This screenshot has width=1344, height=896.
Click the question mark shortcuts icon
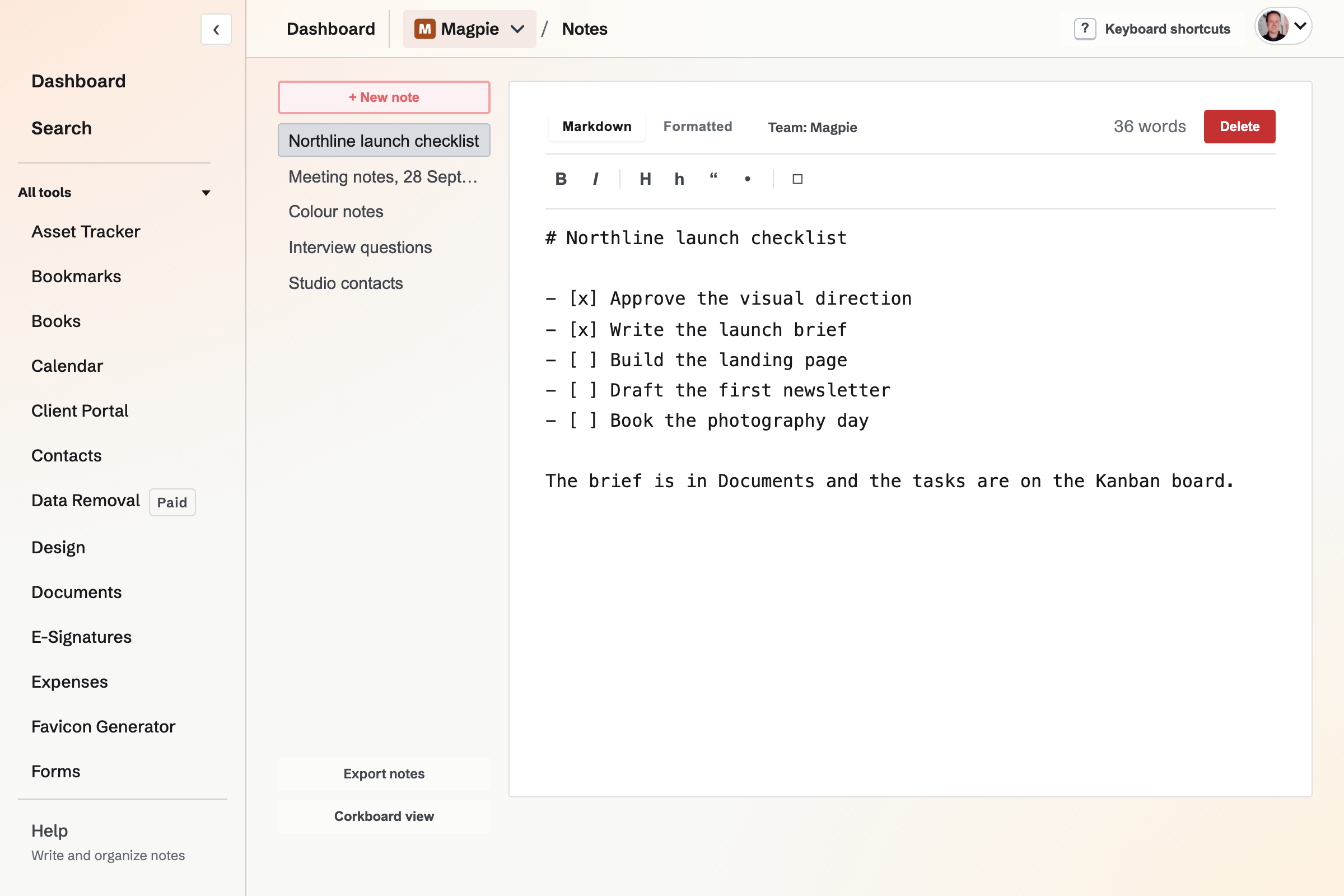tap(1085, 29)
